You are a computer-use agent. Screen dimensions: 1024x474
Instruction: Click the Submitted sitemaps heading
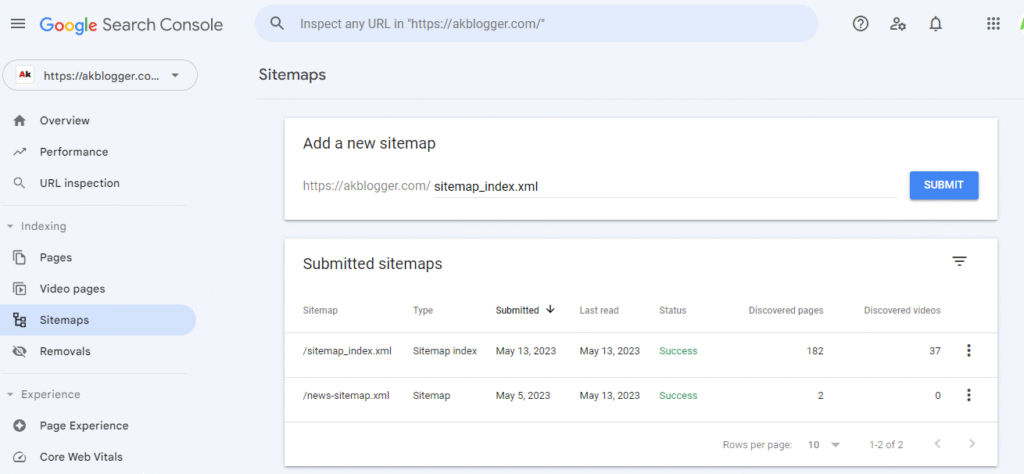[372, 264]
